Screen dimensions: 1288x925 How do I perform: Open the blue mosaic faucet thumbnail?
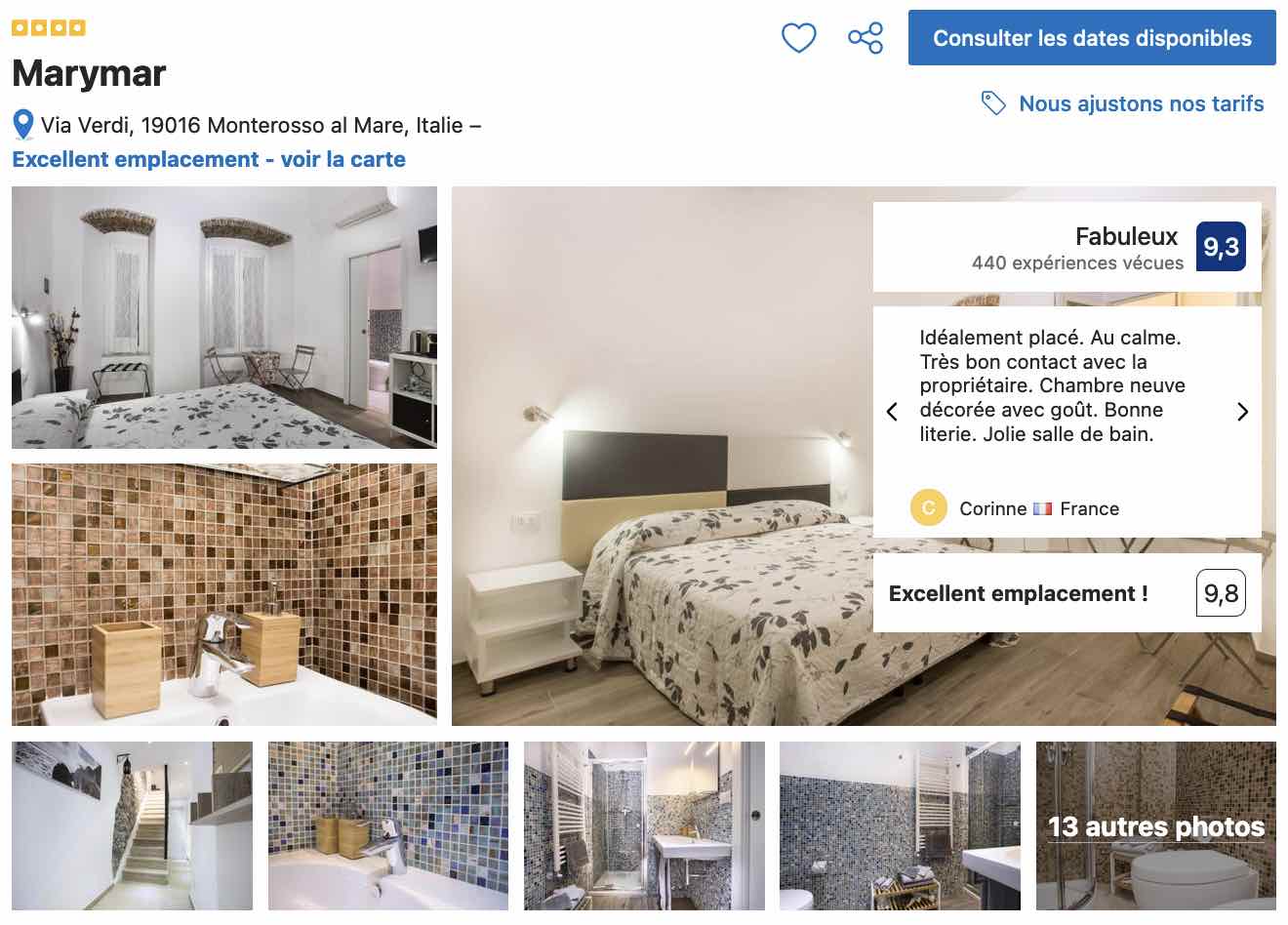point(388,825)
